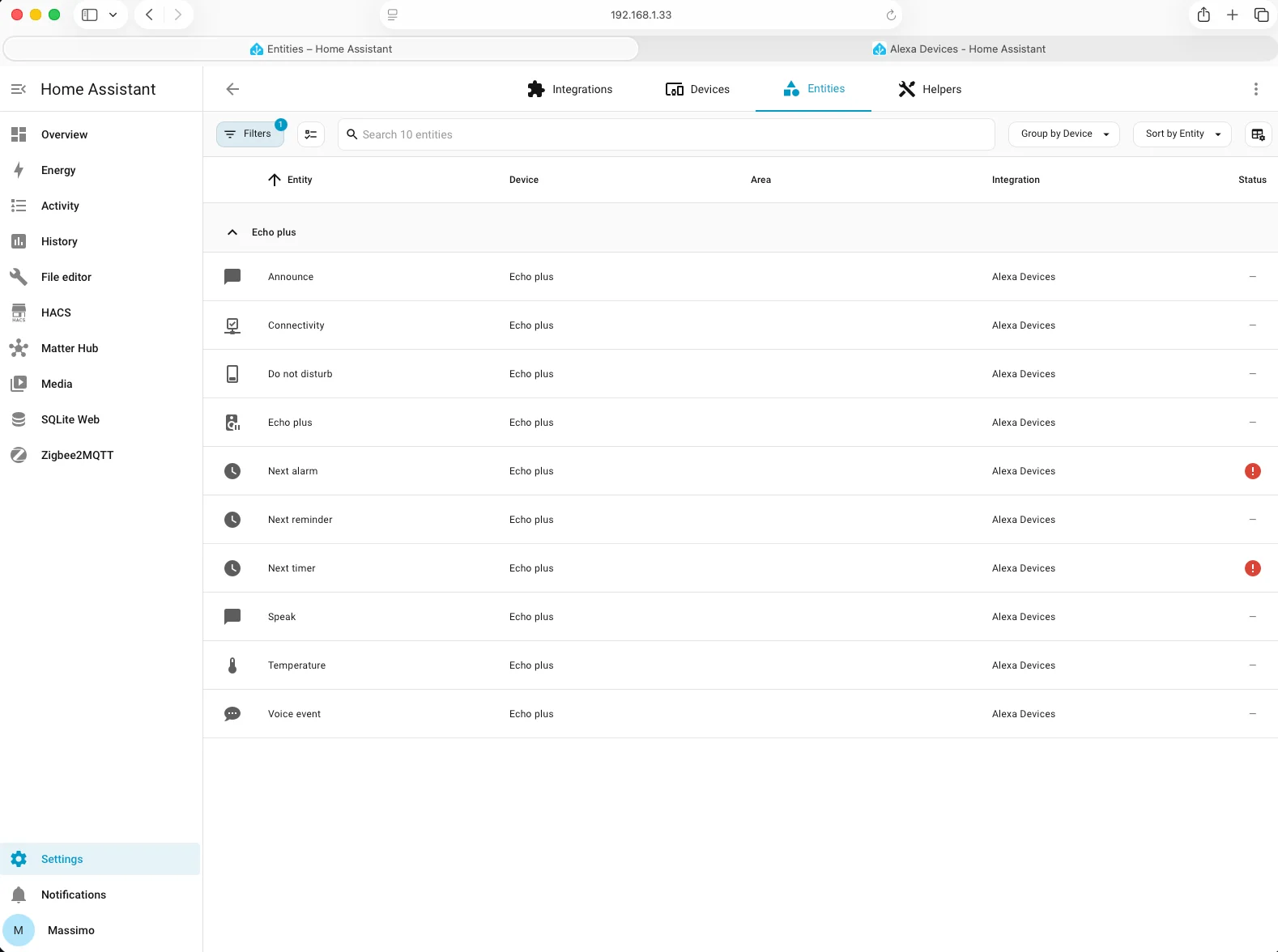The image size is (1278, 952).
Task: Click the Next reminder clock icon
Action: pyautogui.click(x=232, y=520)
